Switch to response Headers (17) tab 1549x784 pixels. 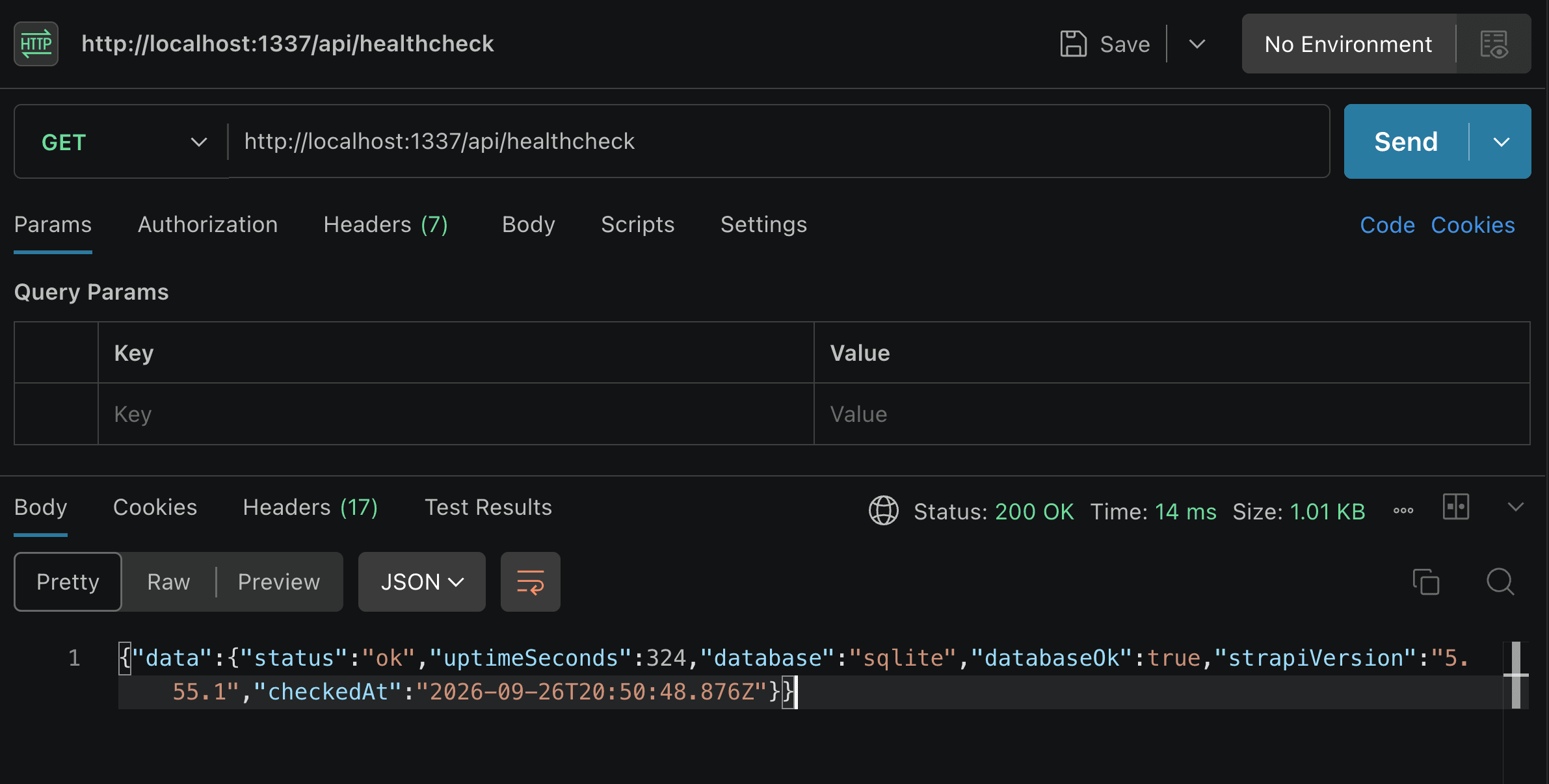(x=310, y=507)
